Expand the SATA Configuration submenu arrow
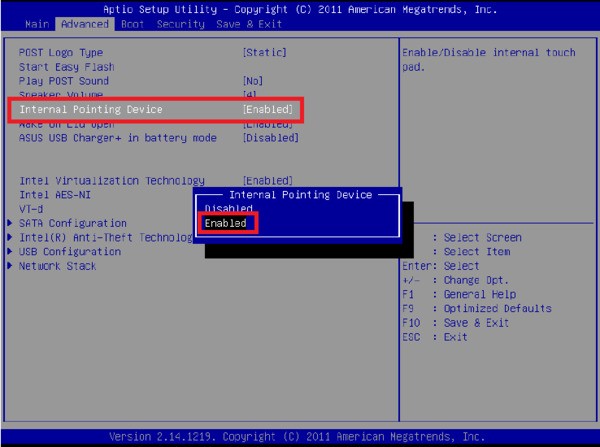This screenshot has width=600, height=447. [x=11, y=223]
